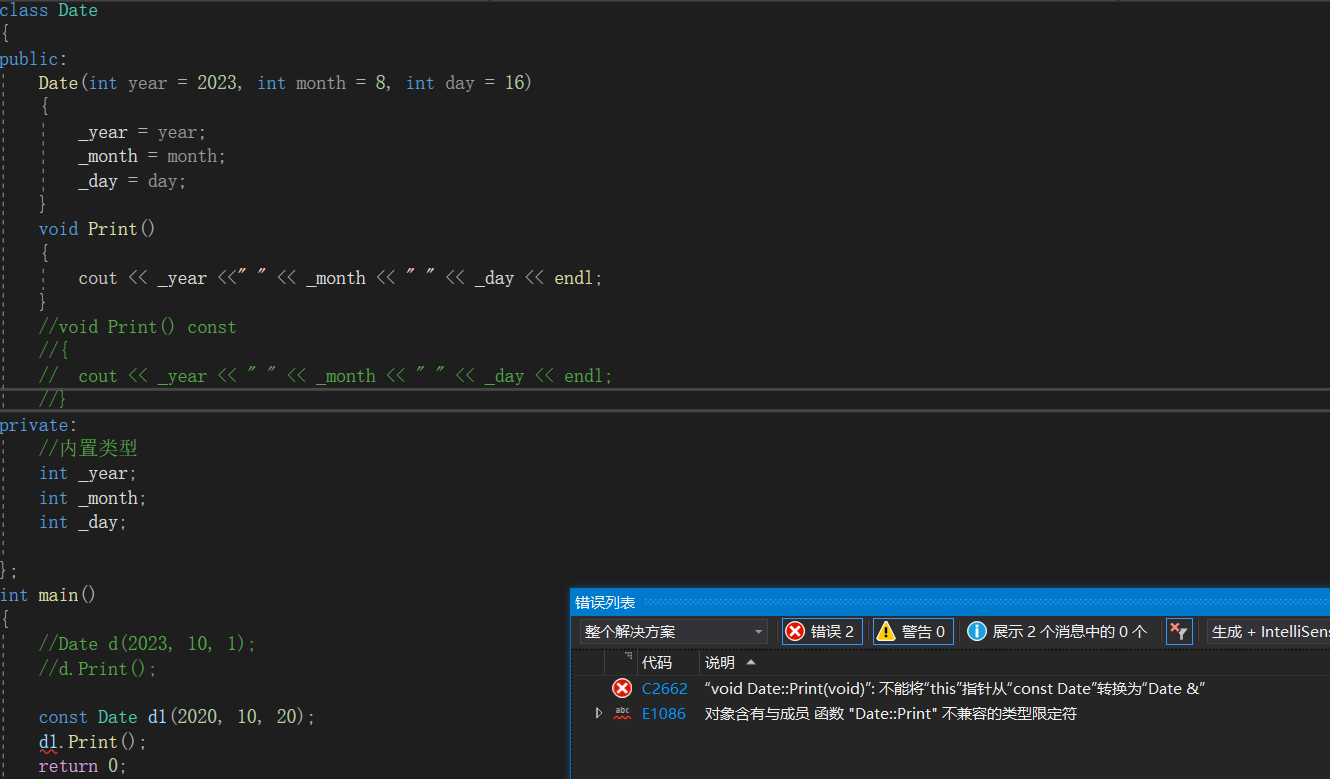
Task: Open error code link E1086
Action: pos(664,713)
